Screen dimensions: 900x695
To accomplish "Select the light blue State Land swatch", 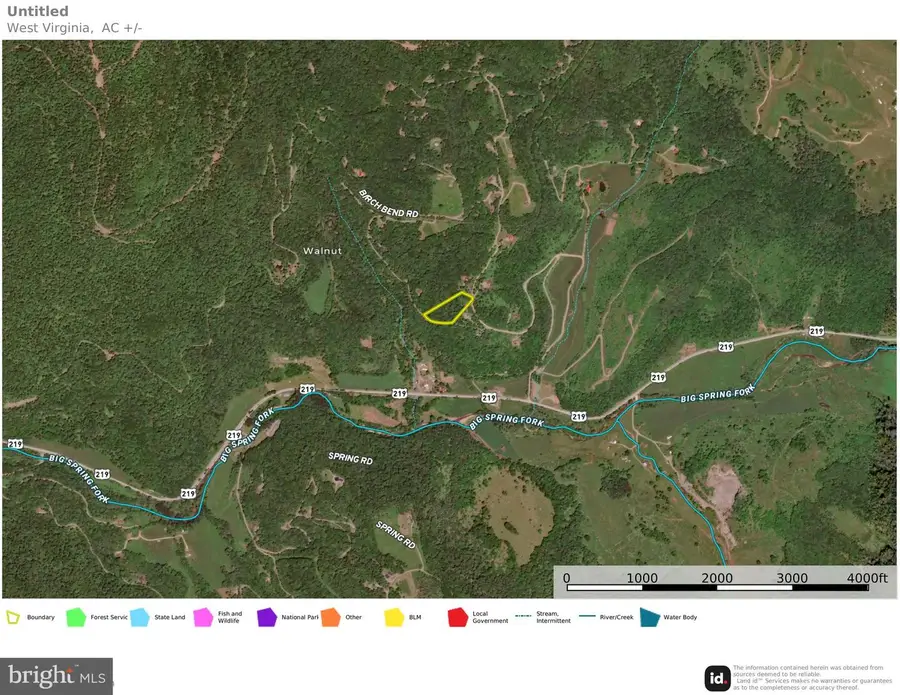I will (139, 618).
